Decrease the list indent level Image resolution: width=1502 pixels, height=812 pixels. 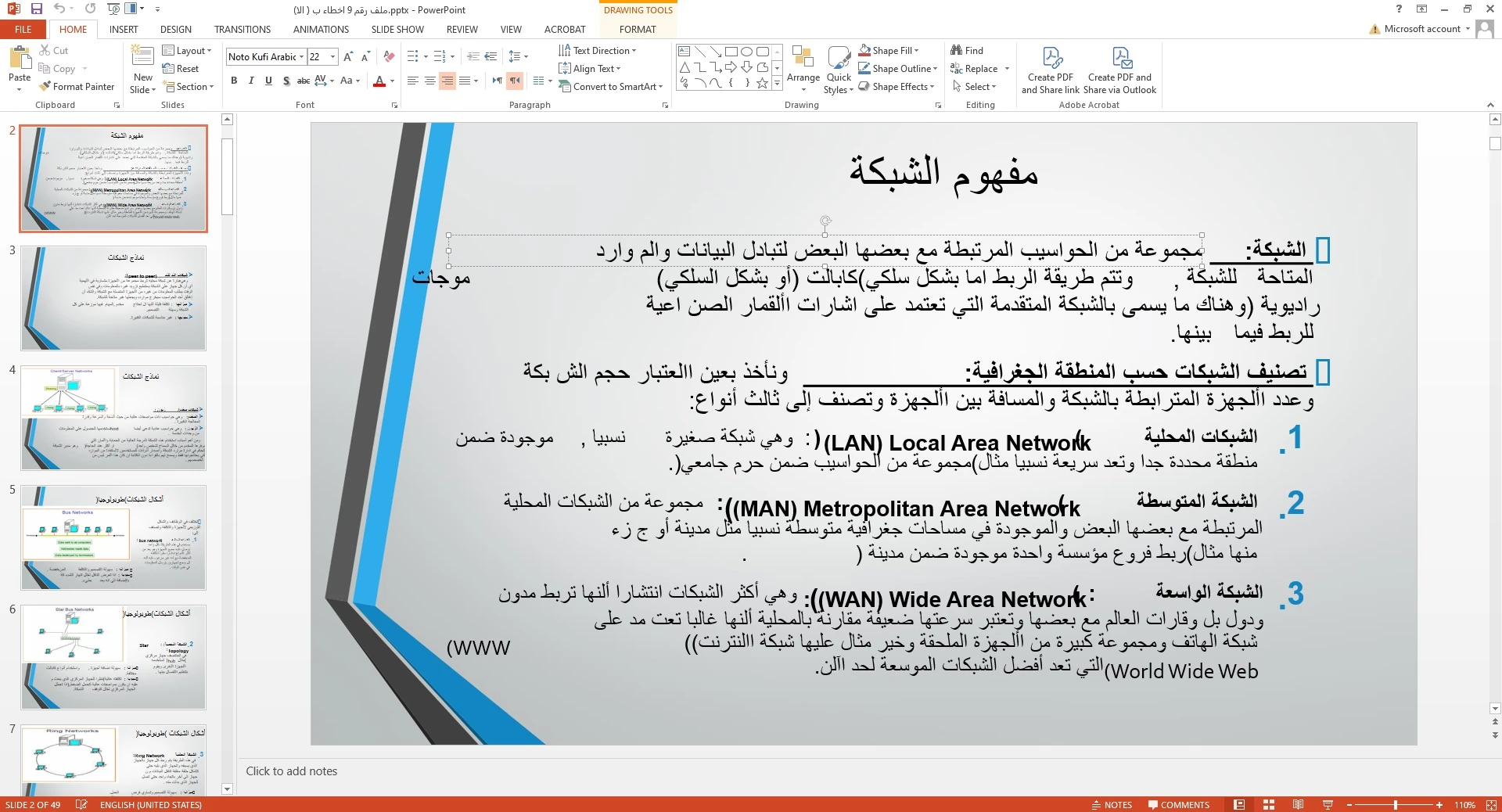coord(473,56)
